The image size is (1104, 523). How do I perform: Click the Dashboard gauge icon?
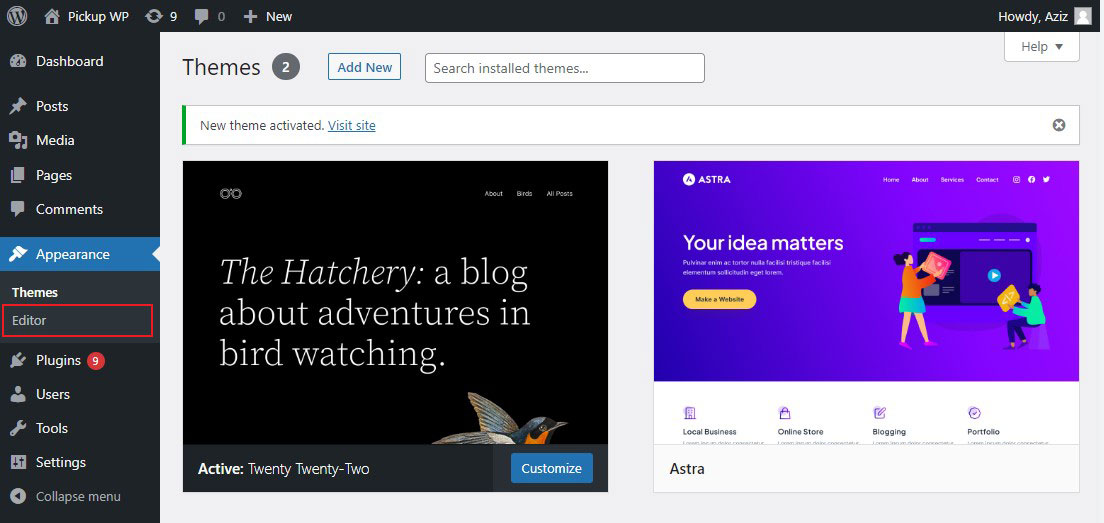click(x=18, y=61)
